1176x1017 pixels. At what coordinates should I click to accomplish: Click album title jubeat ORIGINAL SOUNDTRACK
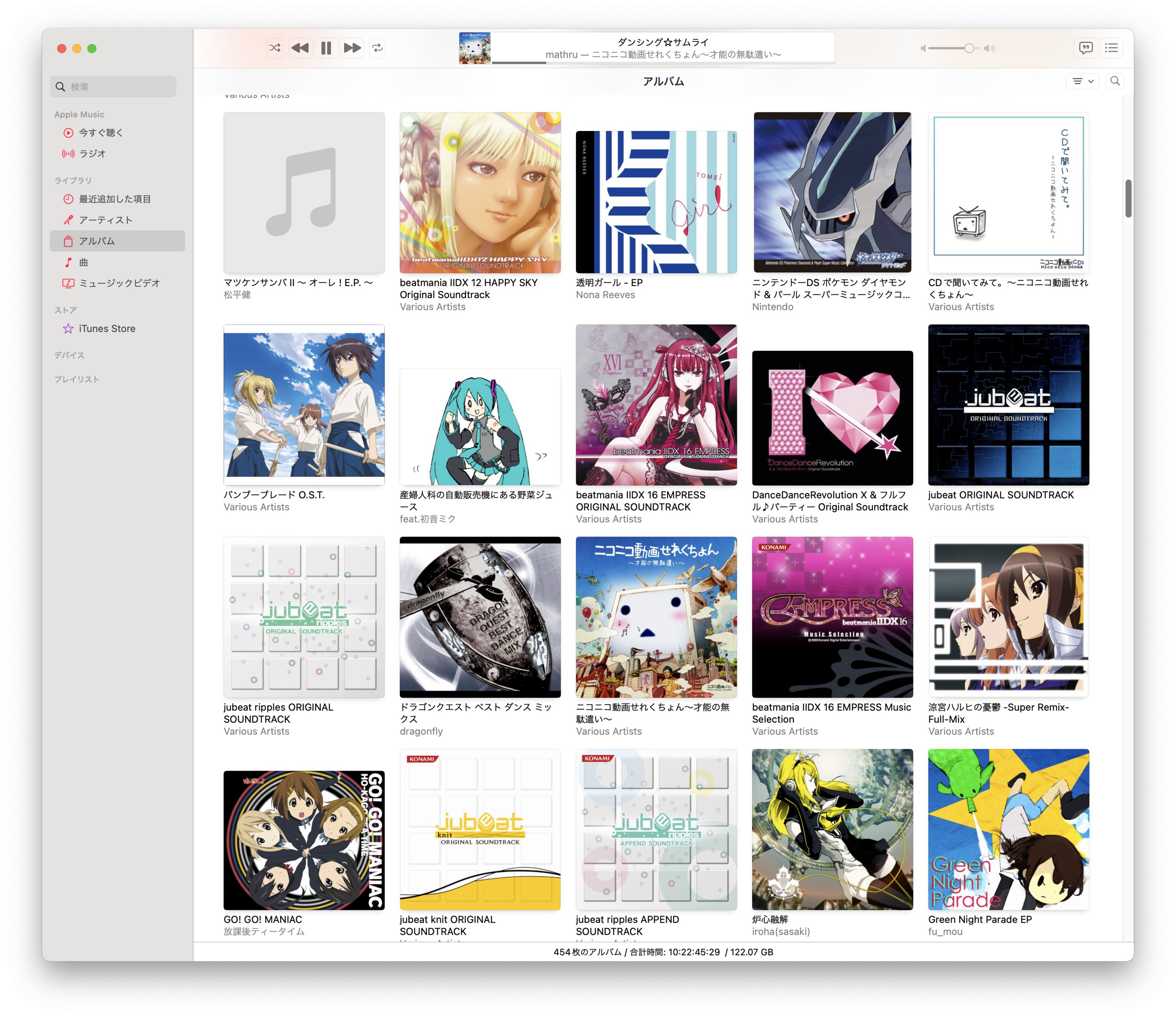(x=1001, y=495)
